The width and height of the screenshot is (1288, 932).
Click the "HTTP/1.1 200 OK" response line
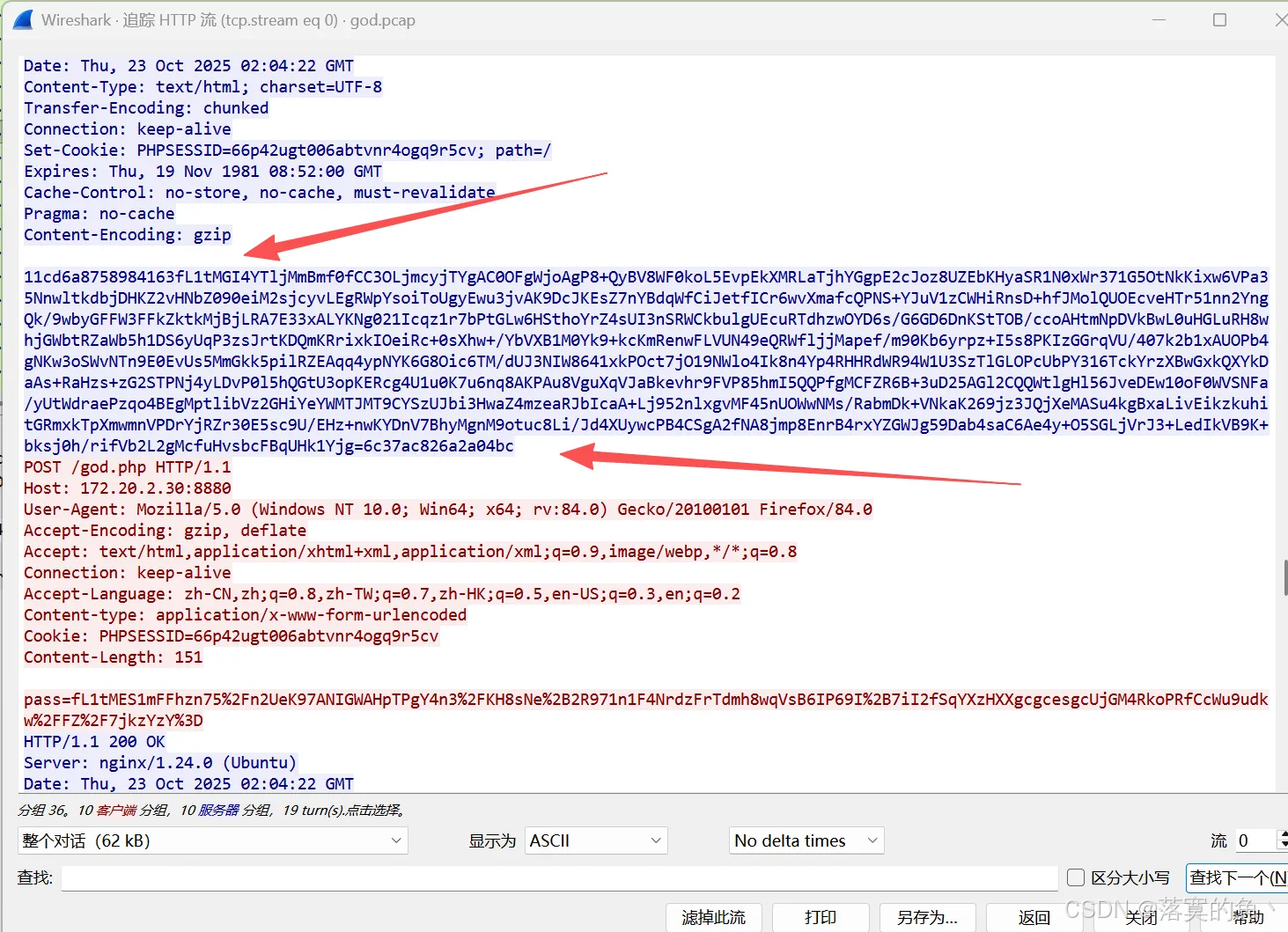[x=94, y=742]
